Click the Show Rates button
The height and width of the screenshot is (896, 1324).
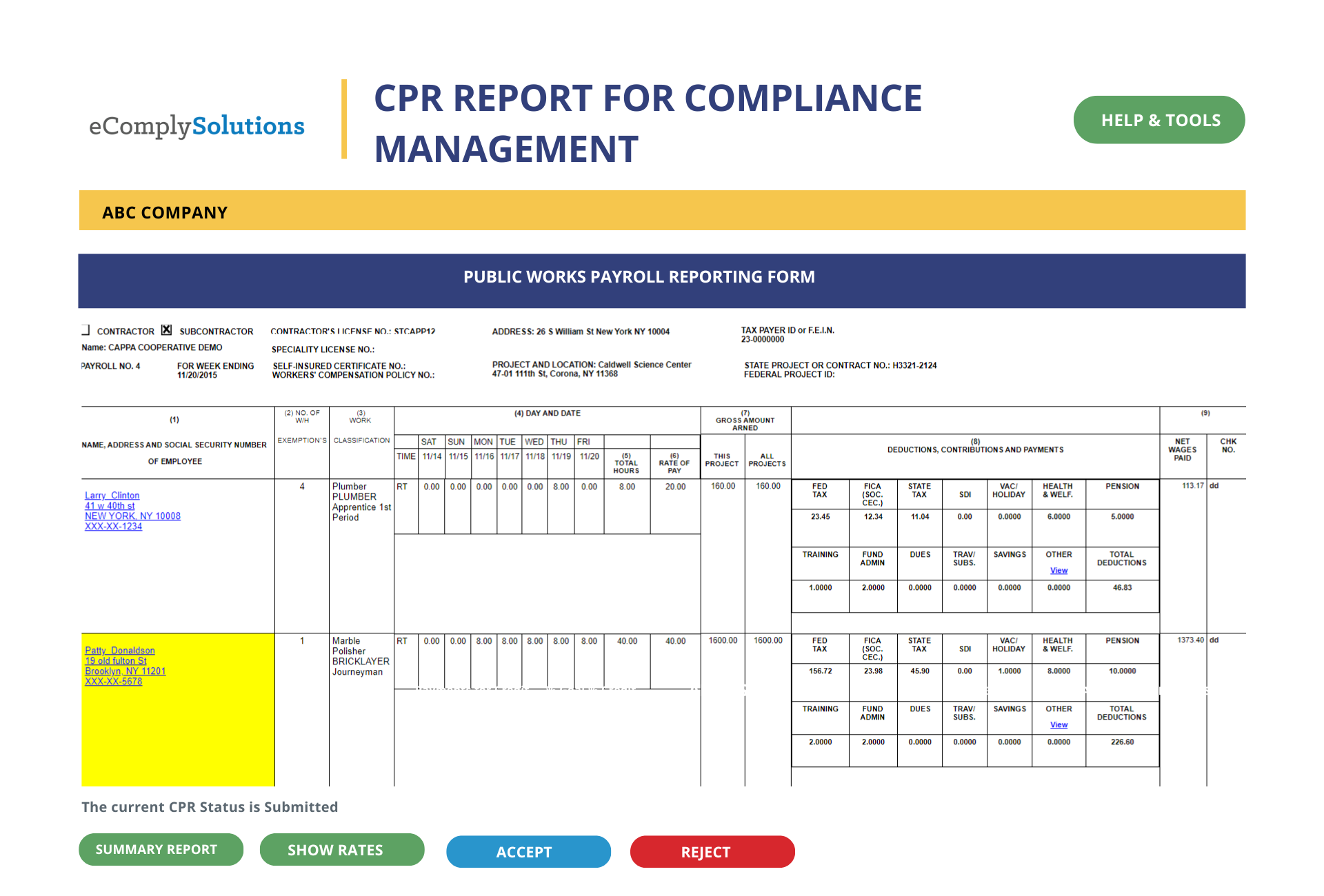click(342, 849)
